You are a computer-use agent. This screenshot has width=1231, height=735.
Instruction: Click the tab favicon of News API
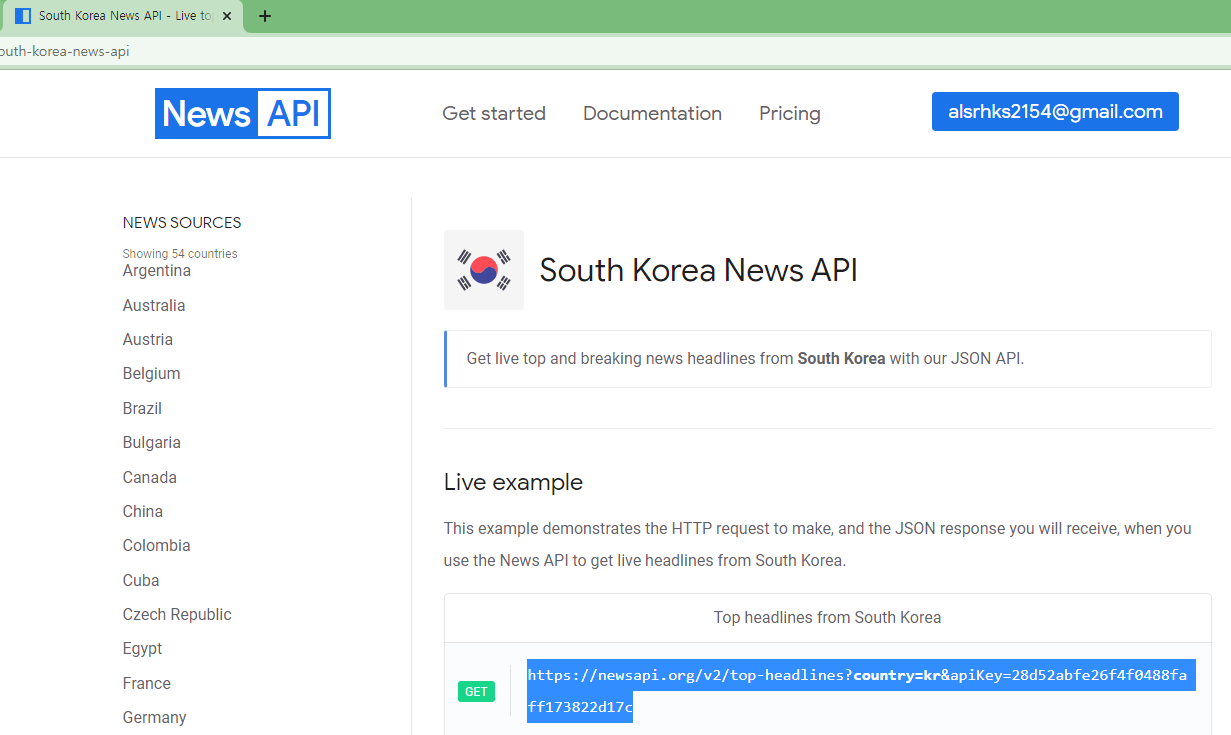click(23, 16)
